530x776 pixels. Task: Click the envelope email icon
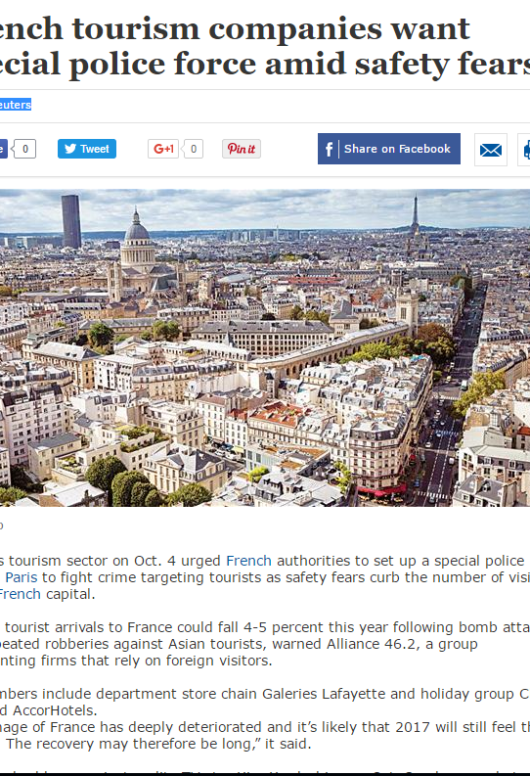coord(490,149)
